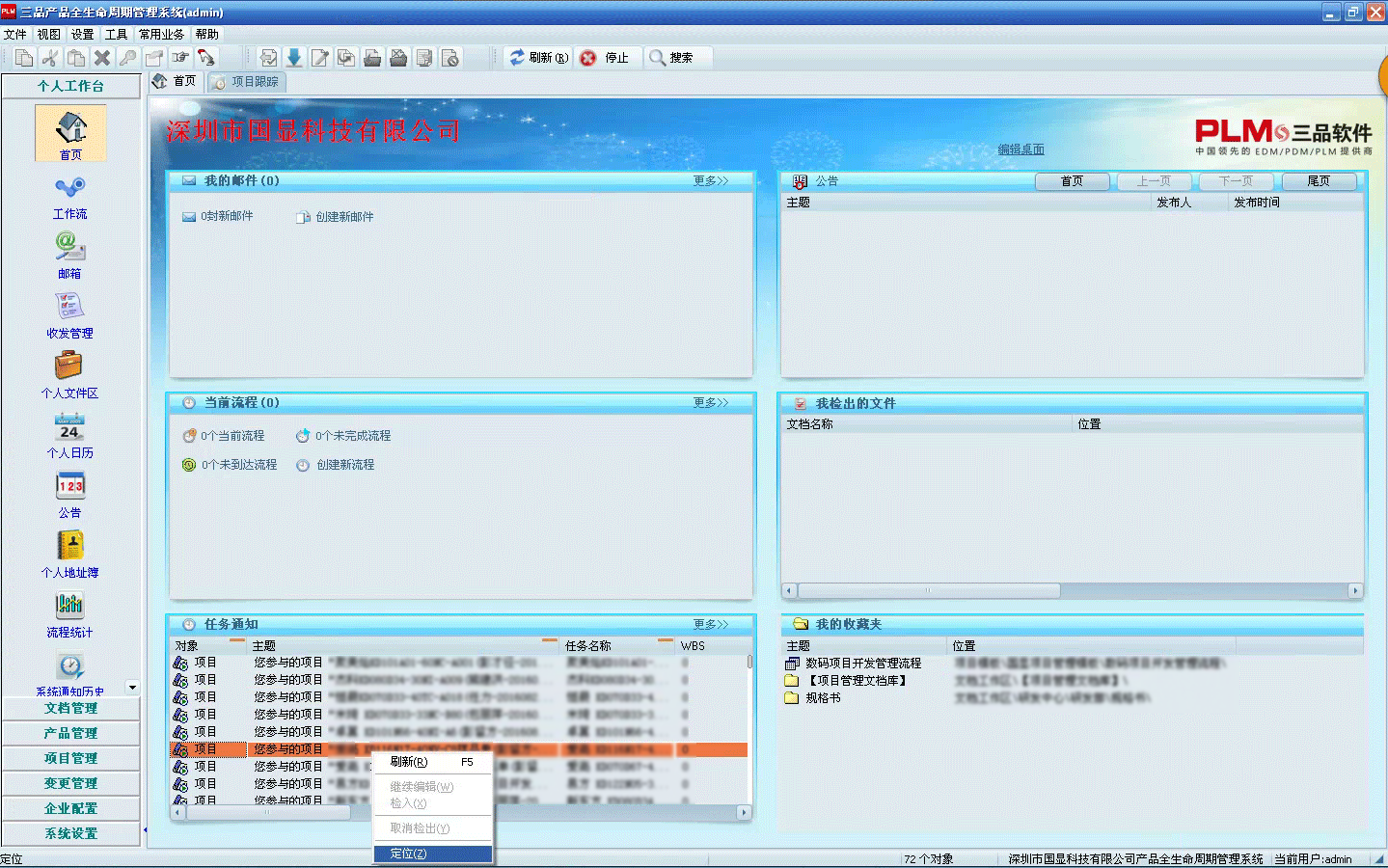Switch to the 项目跟踪 tab
This screenshot has height=868, width=1388.
pyautogui.click(x=247, y=82)
